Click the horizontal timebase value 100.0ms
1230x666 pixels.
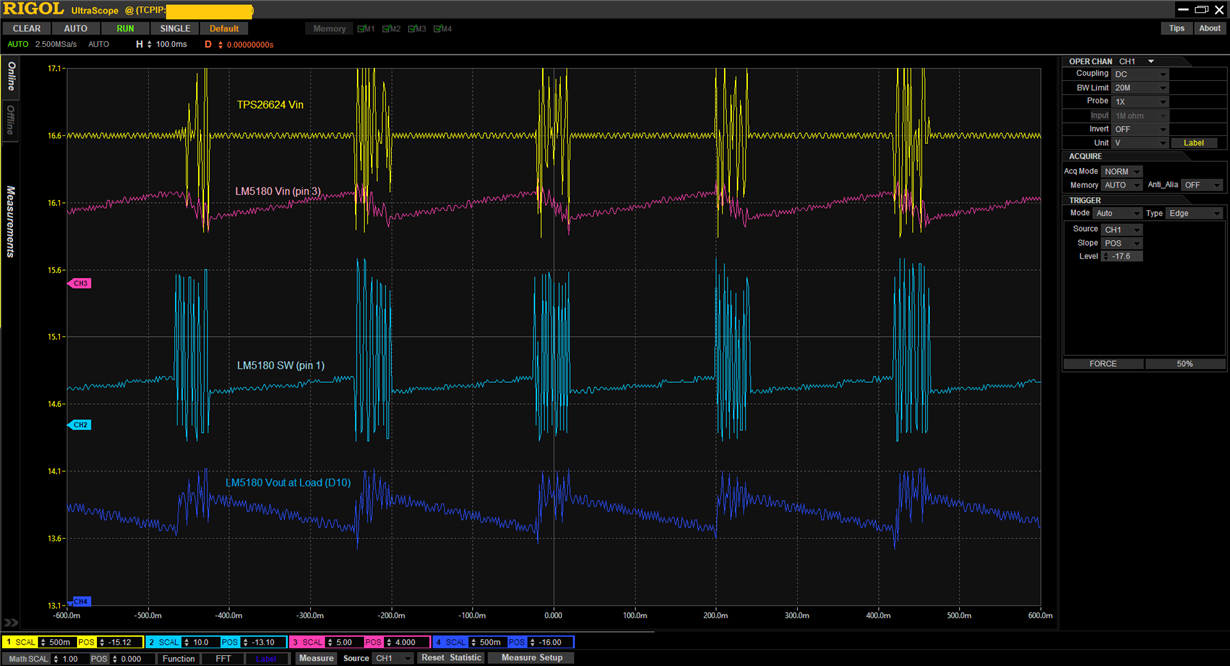(x=171, y=44)
